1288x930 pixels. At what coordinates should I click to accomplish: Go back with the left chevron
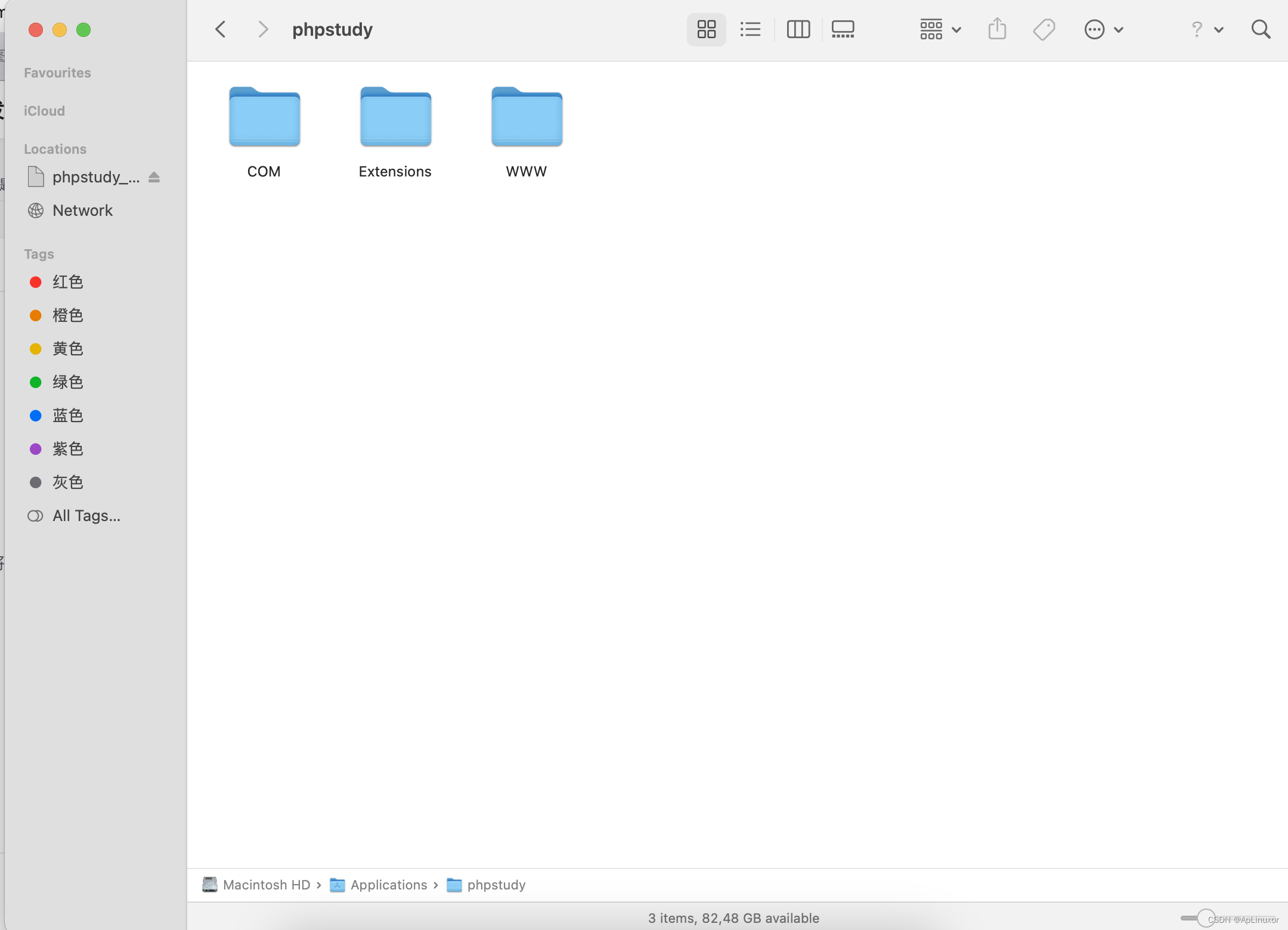point(221,29)
